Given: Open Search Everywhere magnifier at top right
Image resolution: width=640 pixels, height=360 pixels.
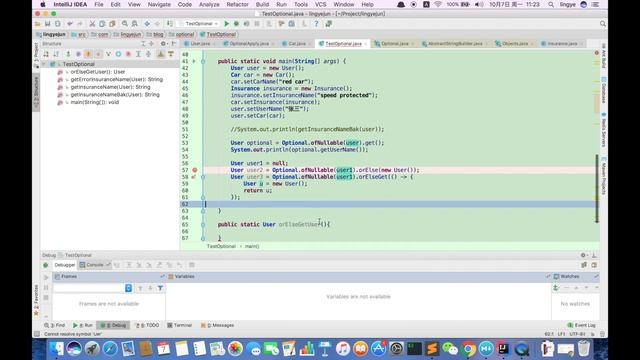Looking at the screenshot, I should (603, 24).
